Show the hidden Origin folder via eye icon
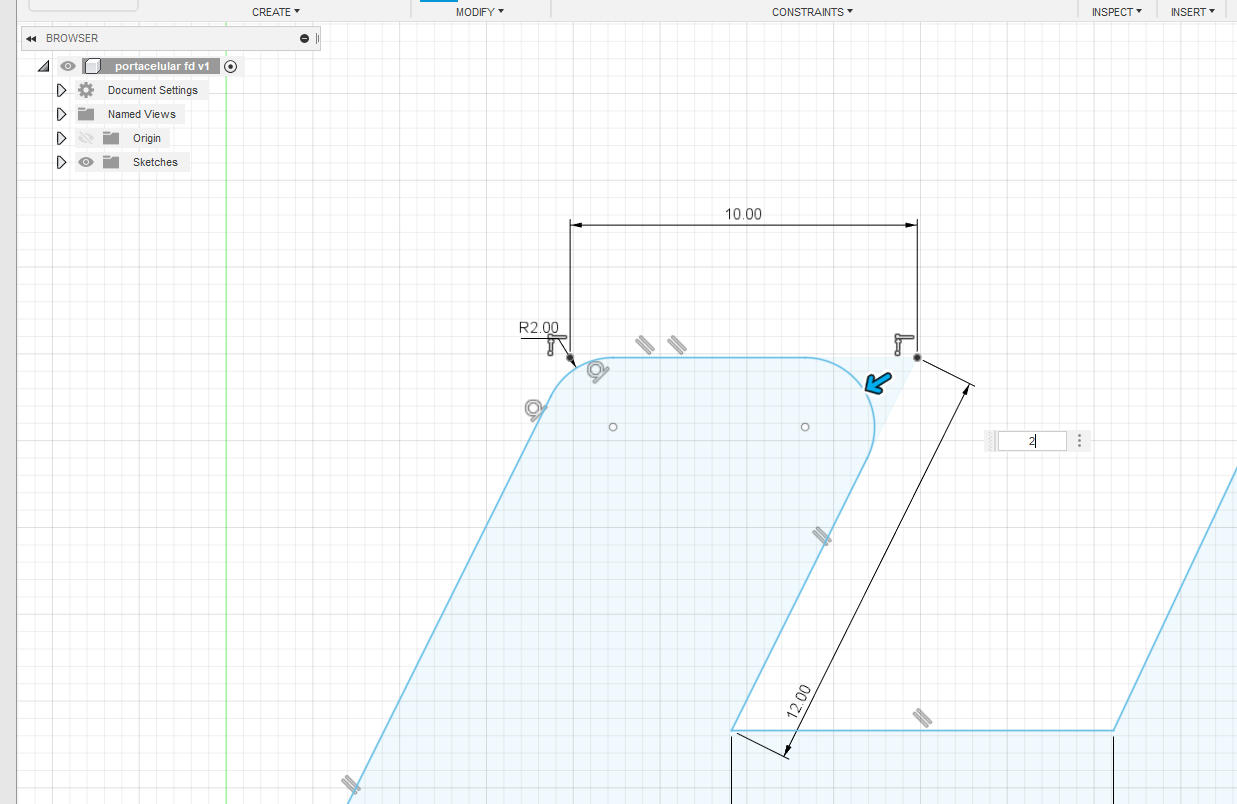 (86, 138)
